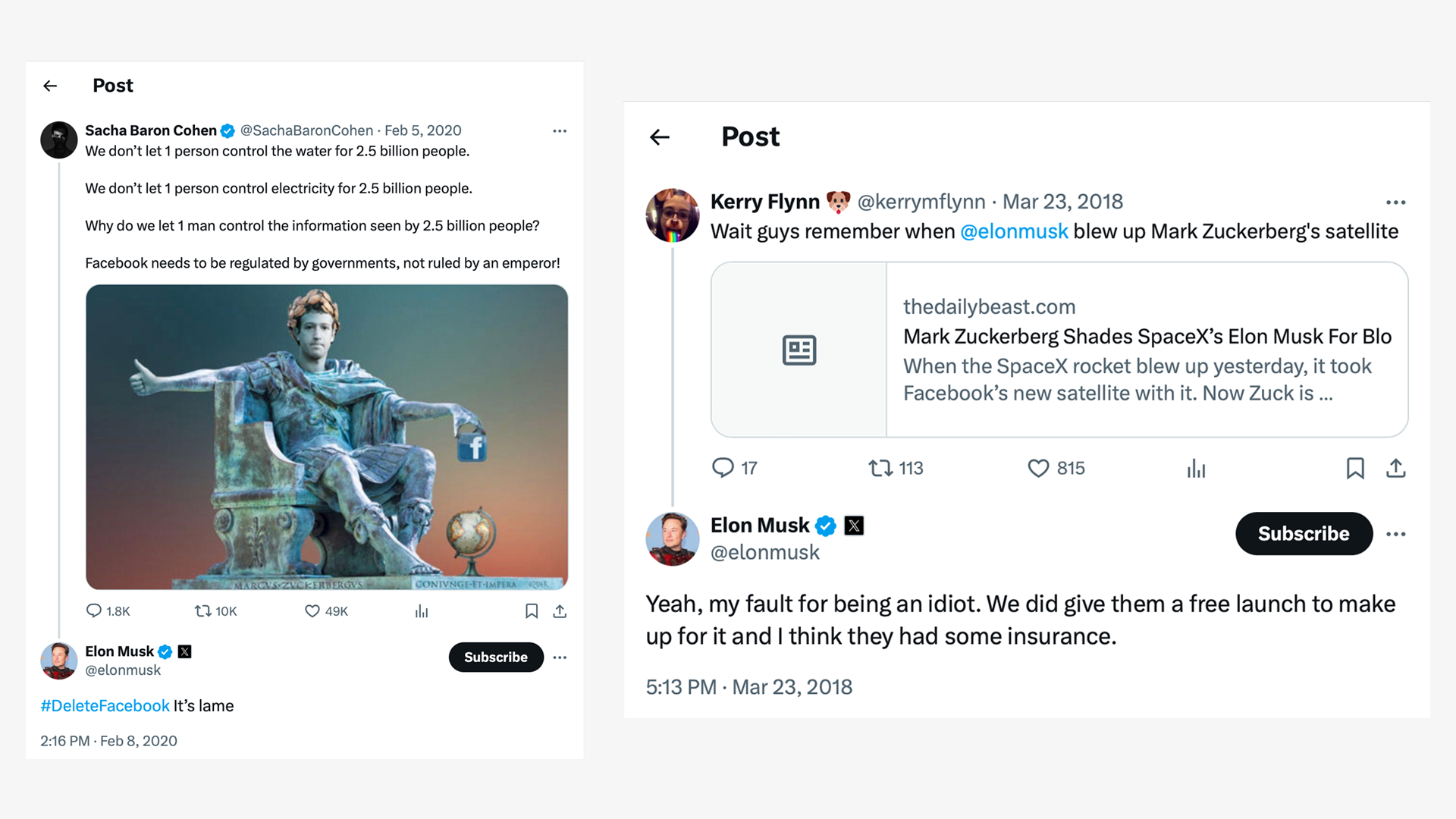The image size is (1456, 819).
Task: Open the #DeleteFacebook hashtag
Action: tap(105, 706)
